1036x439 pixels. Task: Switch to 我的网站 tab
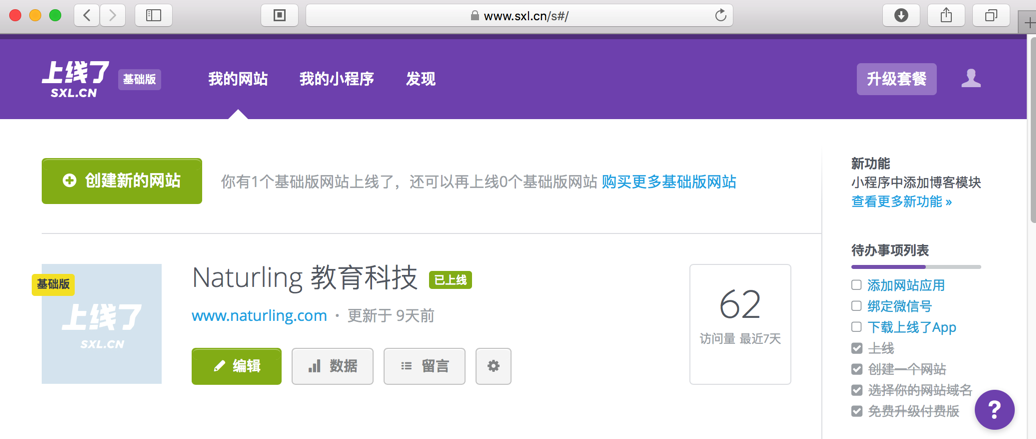(238, 79)
